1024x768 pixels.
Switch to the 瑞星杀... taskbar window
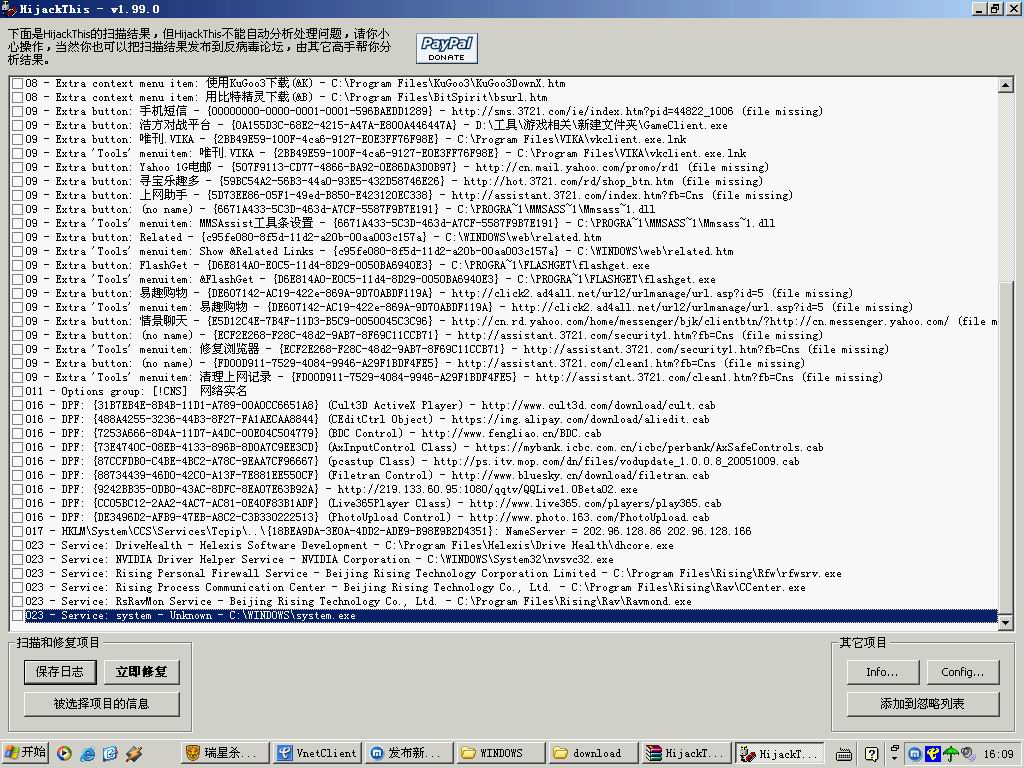[x=225, y=753]
